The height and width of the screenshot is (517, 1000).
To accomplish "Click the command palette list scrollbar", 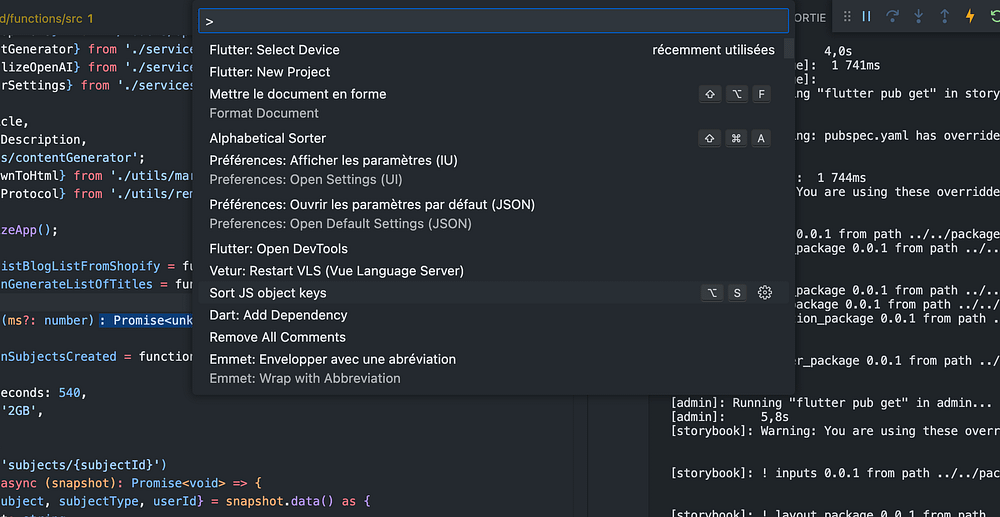I will (x=789, y=48).
